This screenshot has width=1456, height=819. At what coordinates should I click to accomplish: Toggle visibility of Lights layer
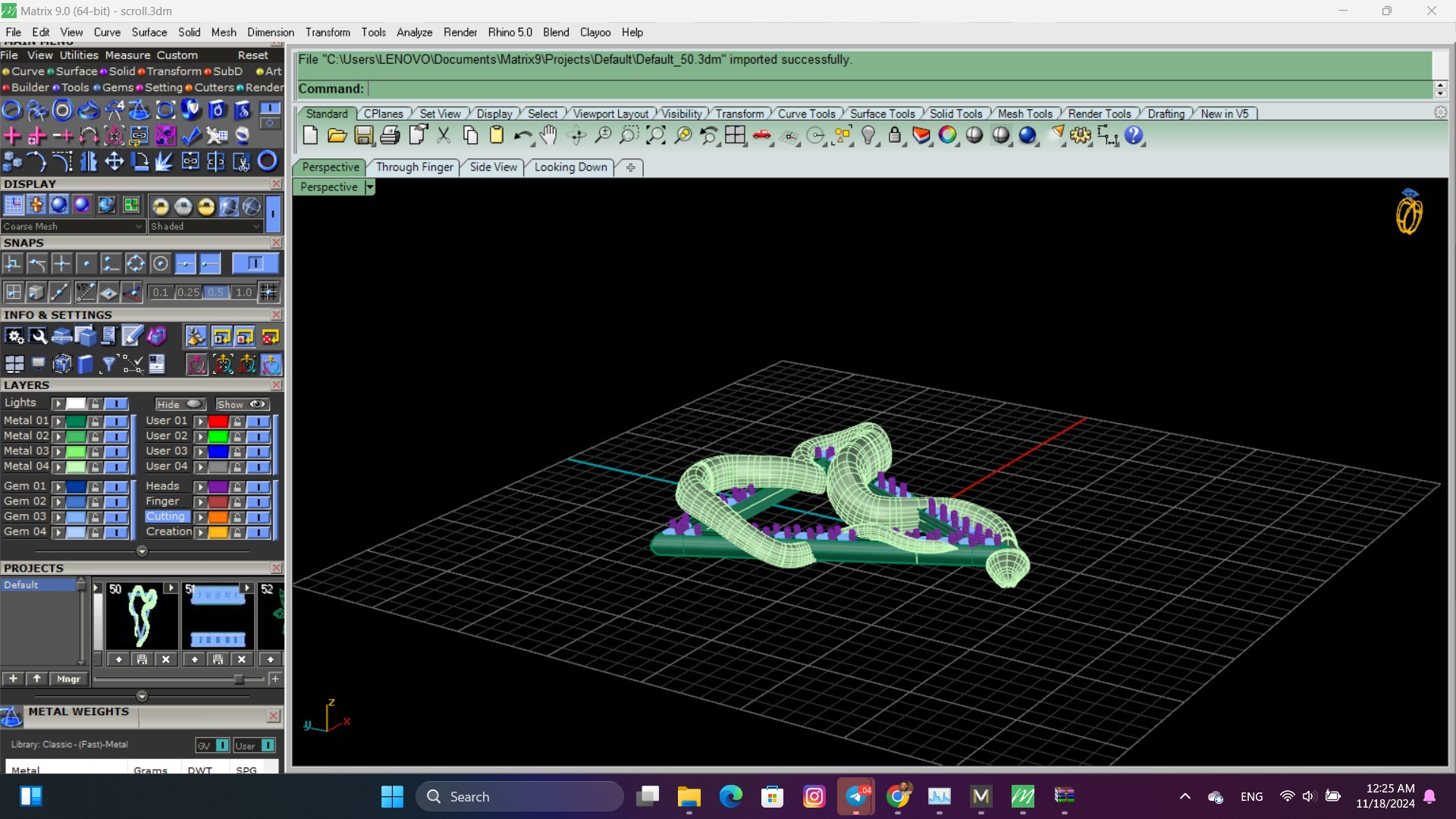click(116, 403)
